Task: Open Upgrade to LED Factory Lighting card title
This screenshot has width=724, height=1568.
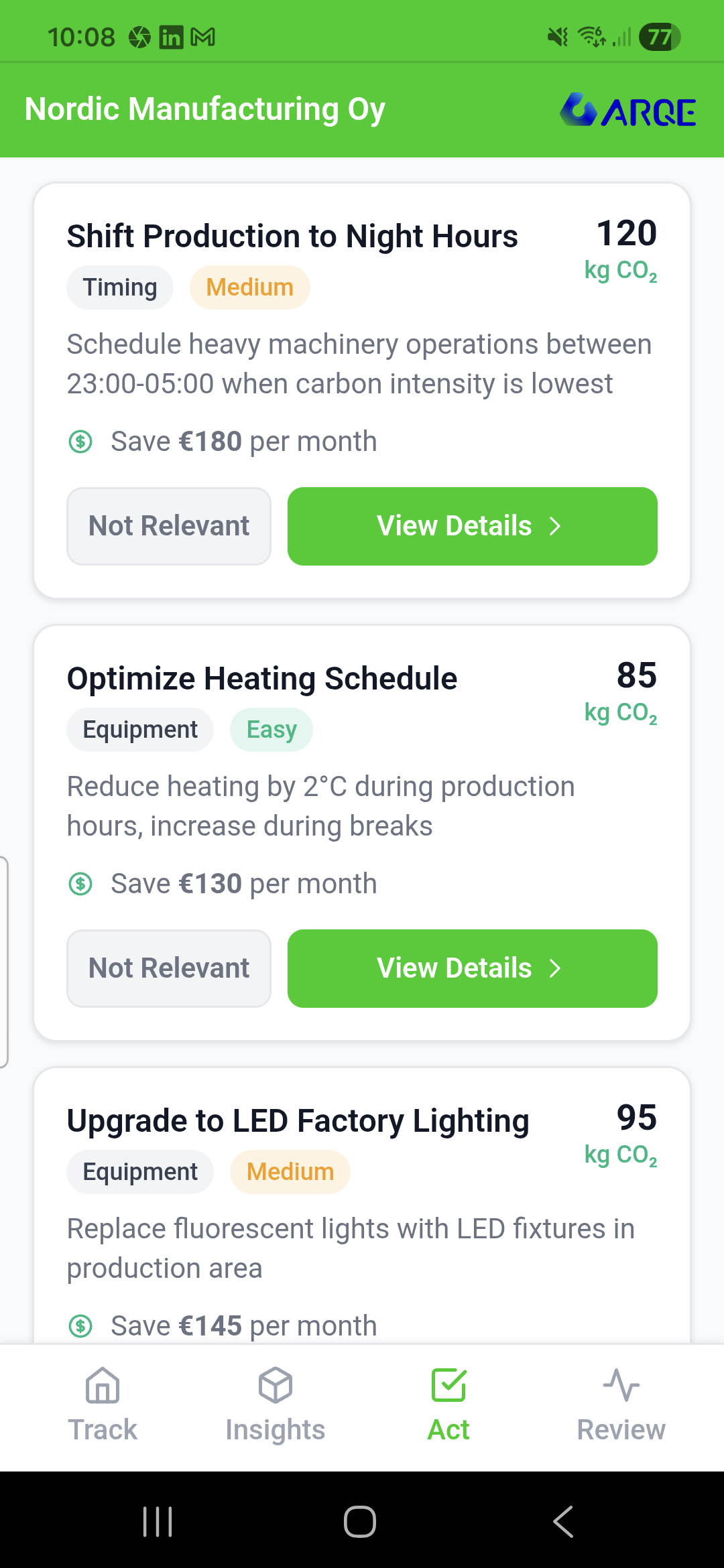Action: [x=298, y=1120]
